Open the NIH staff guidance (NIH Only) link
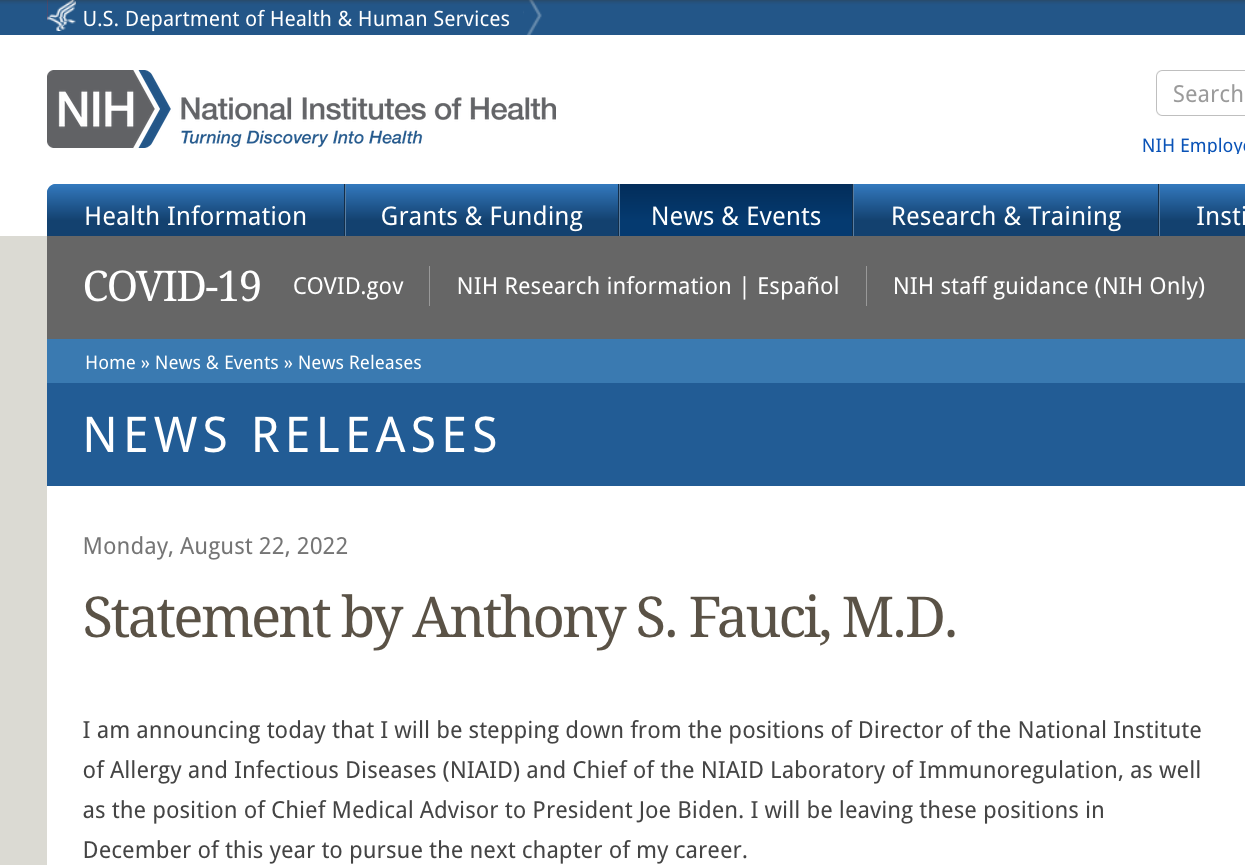 1049,287
